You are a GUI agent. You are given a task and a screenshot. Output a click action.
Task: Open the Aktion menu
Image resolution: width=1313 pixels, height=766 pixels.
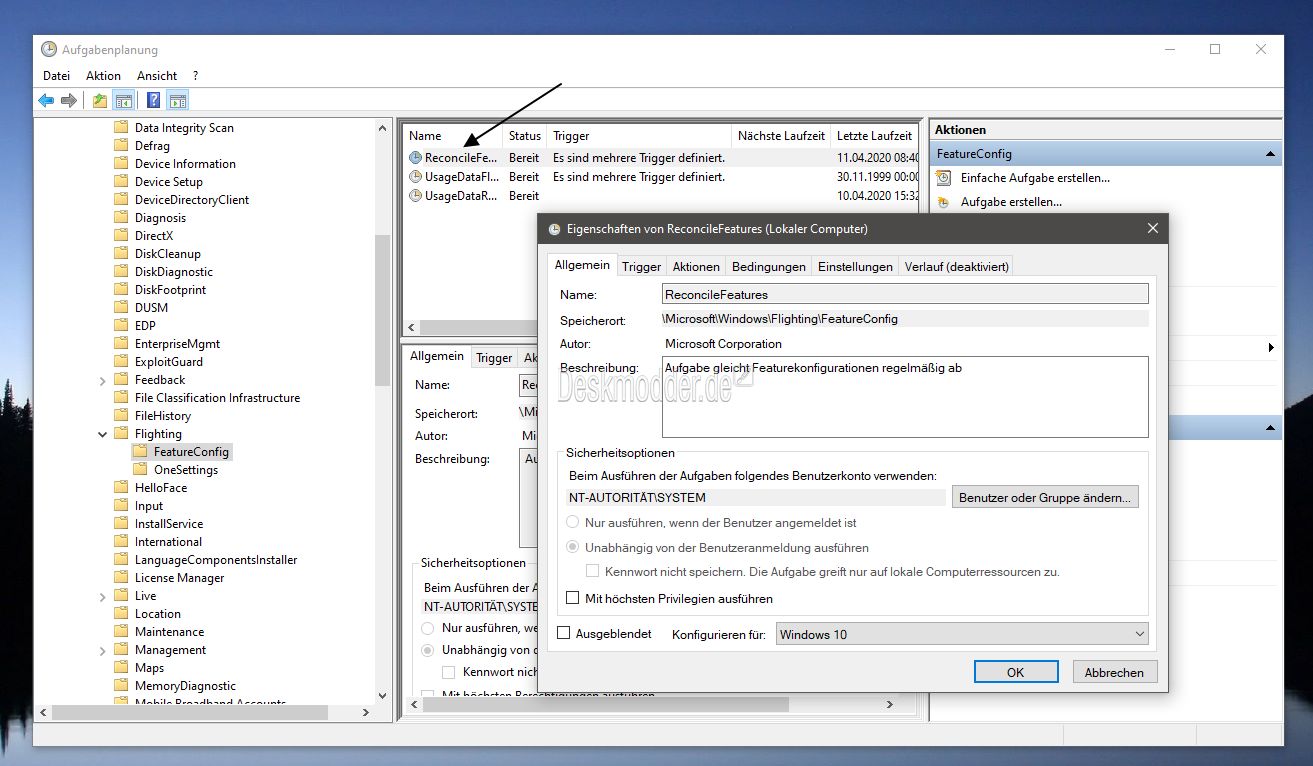[103, 76]
